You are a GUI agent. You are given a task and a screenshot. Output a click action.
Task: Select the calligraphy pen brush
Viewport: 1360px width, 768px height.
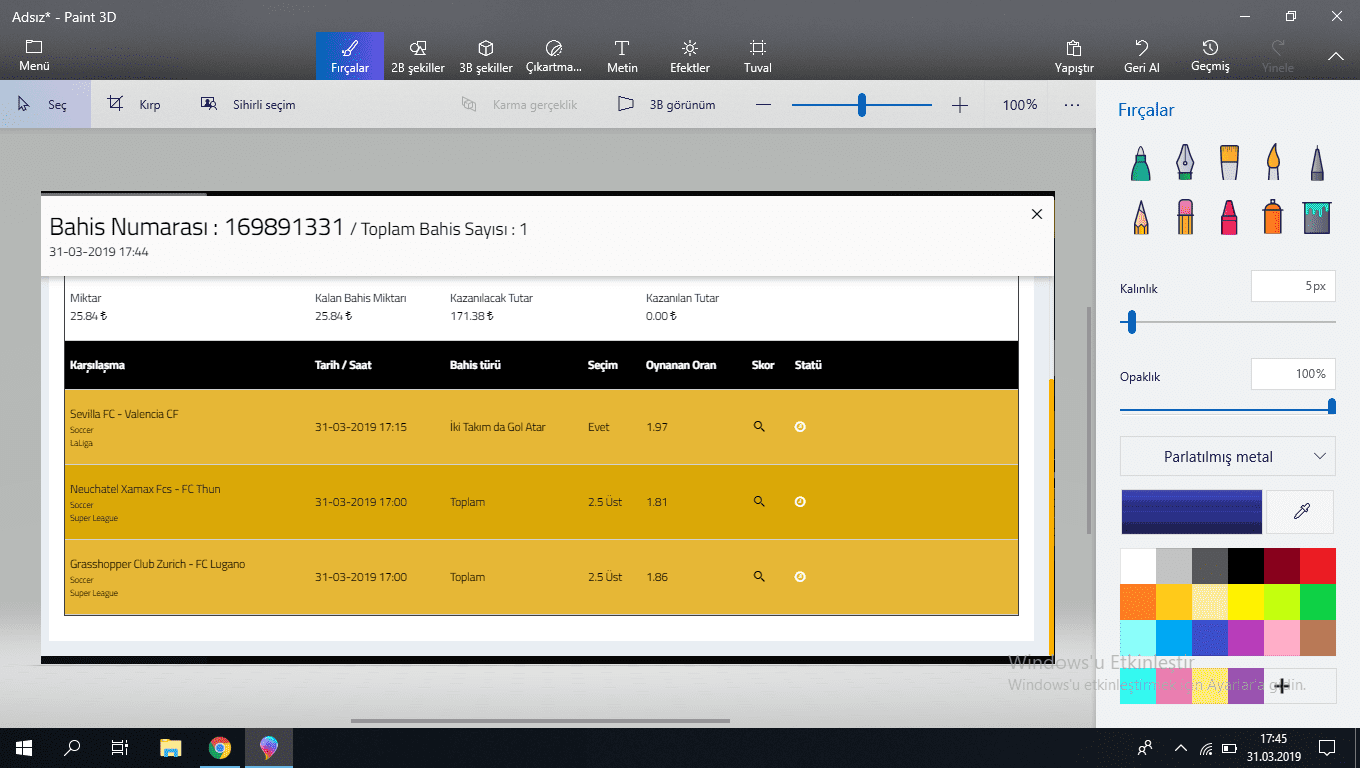1185,162
